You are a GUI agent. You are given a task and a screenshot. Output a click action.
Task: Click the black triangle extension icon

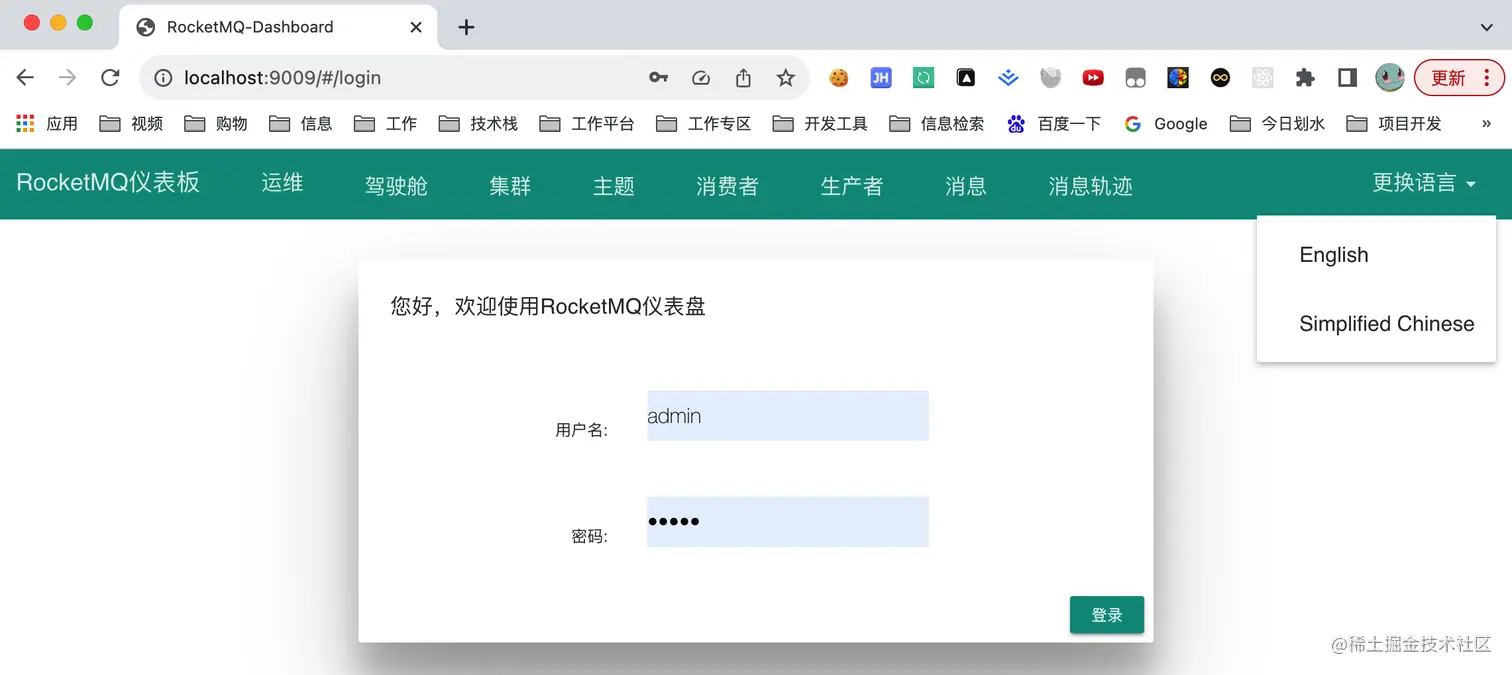(966, 78)
